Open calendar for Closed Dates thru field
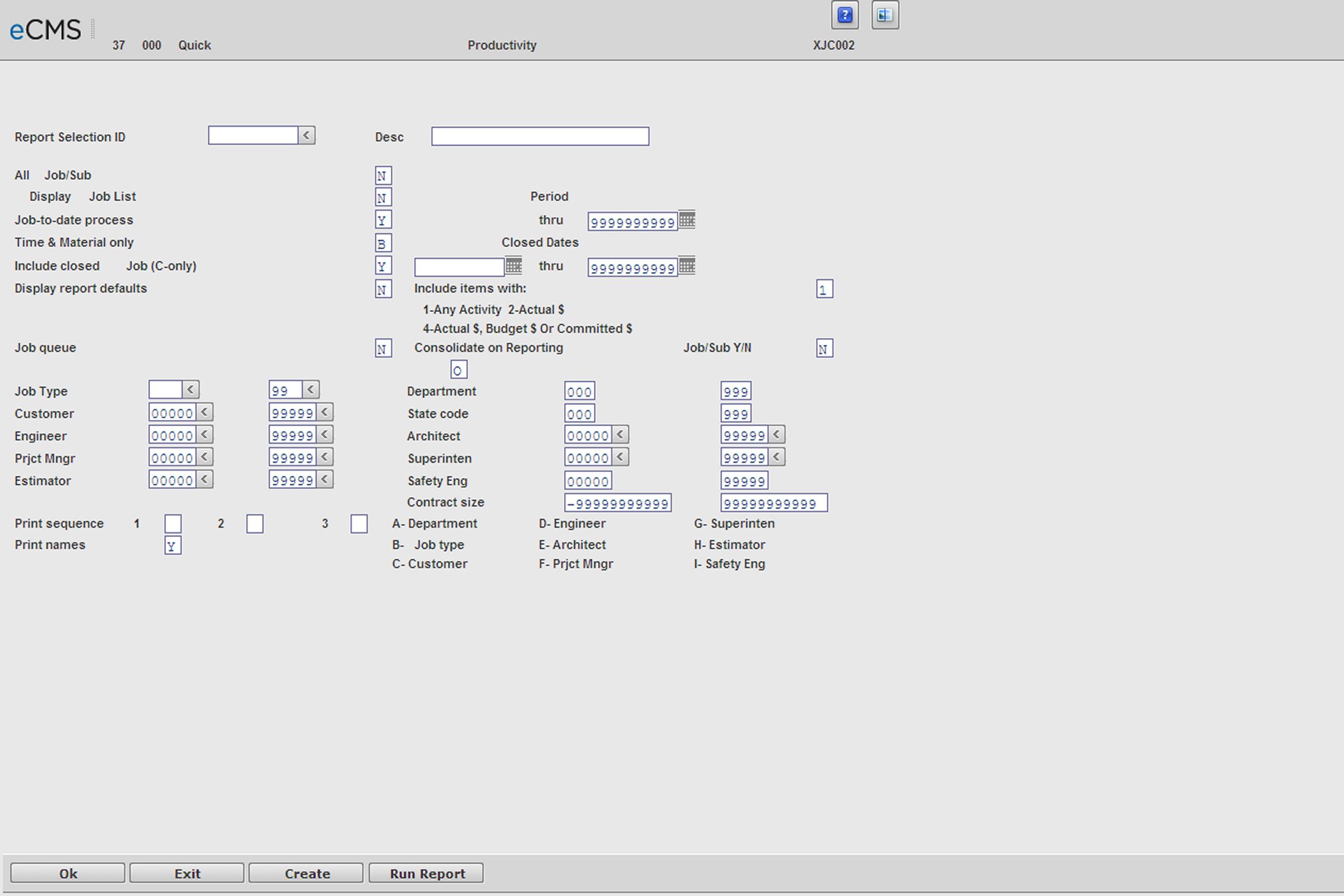This screenshot has height=896, width=1344. click(x=687, y=265)
